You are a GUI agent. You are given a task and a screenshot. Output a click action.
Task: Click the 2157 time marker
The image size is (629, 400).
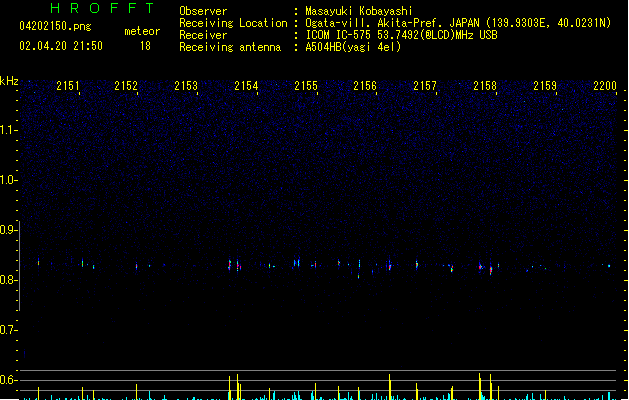425,86
